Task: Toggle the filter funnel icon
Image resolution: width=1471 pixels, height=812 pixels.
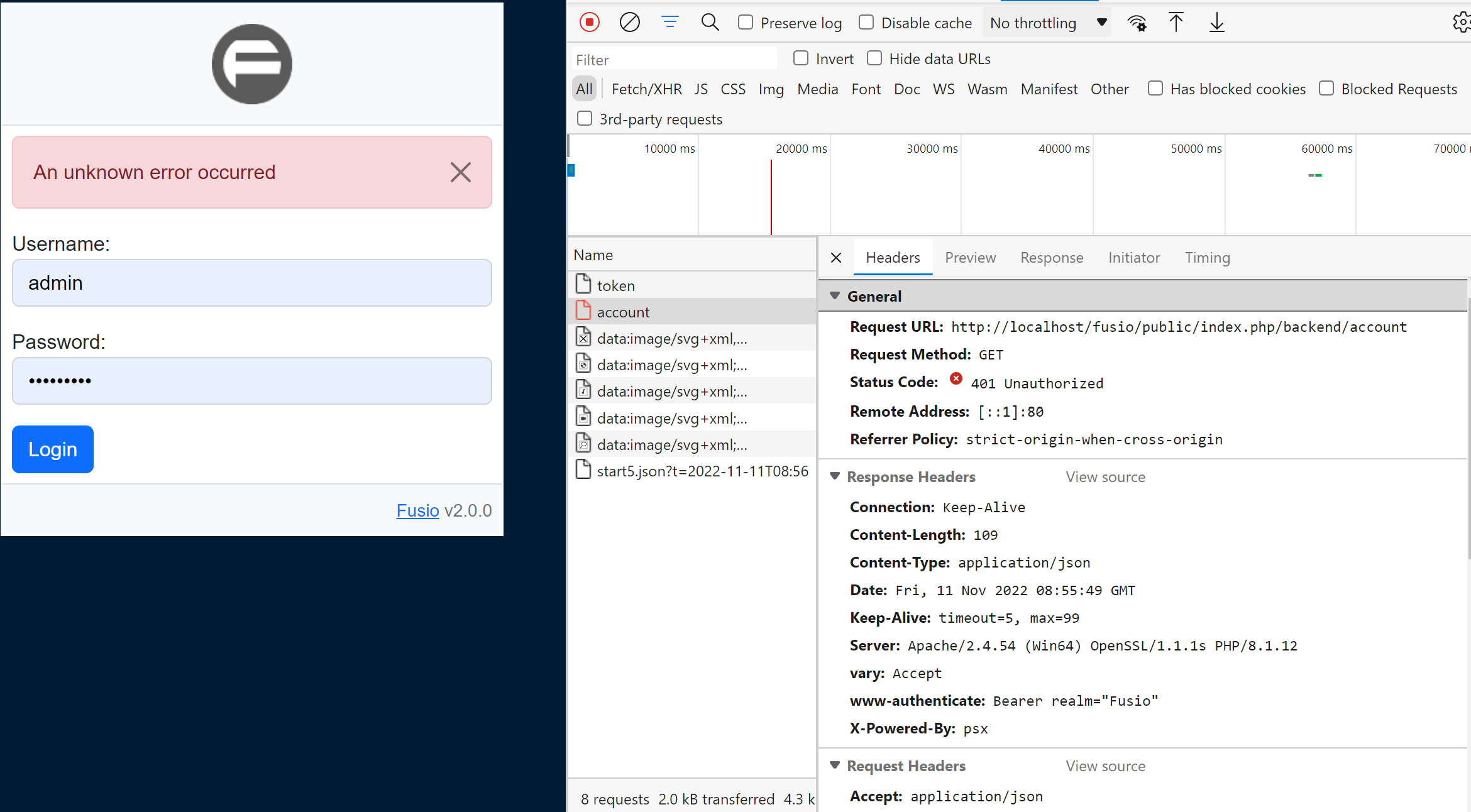Action: pyautogui.click(x=669, y=23)
